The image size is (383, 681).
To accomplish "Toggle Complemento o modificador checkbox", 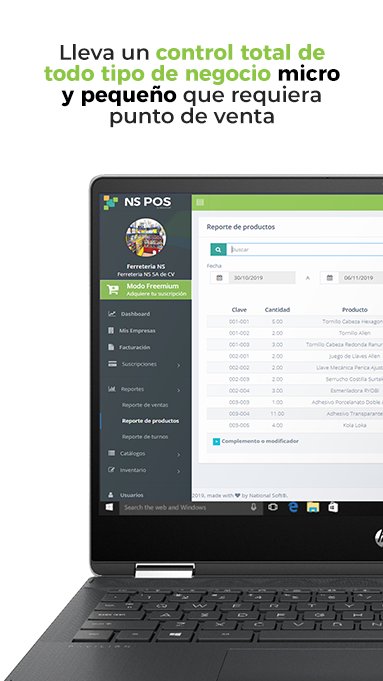I will (x=216, y=442).
